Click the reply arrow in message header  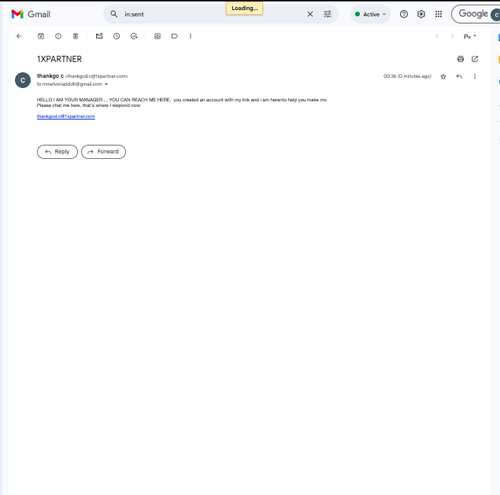(x=459, y=77)
